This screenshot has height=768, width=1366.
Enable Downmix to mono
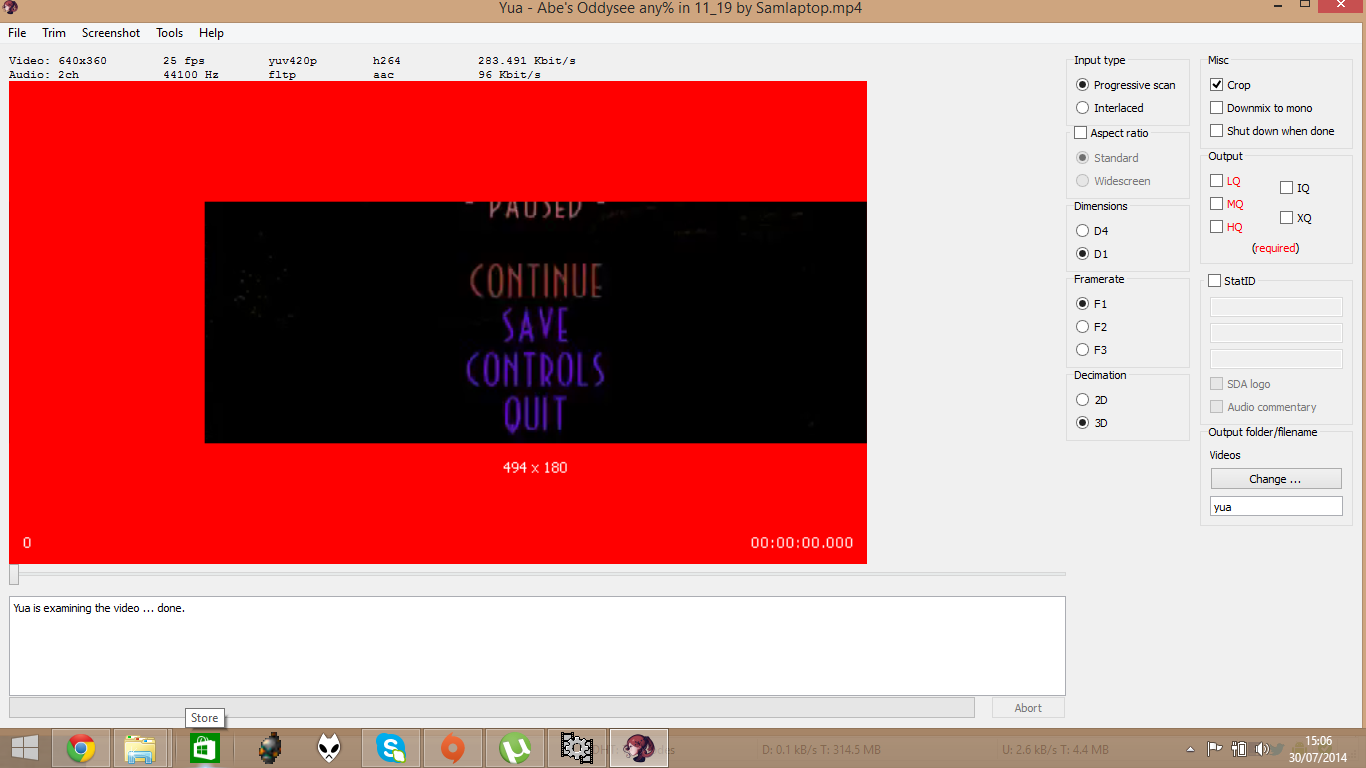point(1217,108)
